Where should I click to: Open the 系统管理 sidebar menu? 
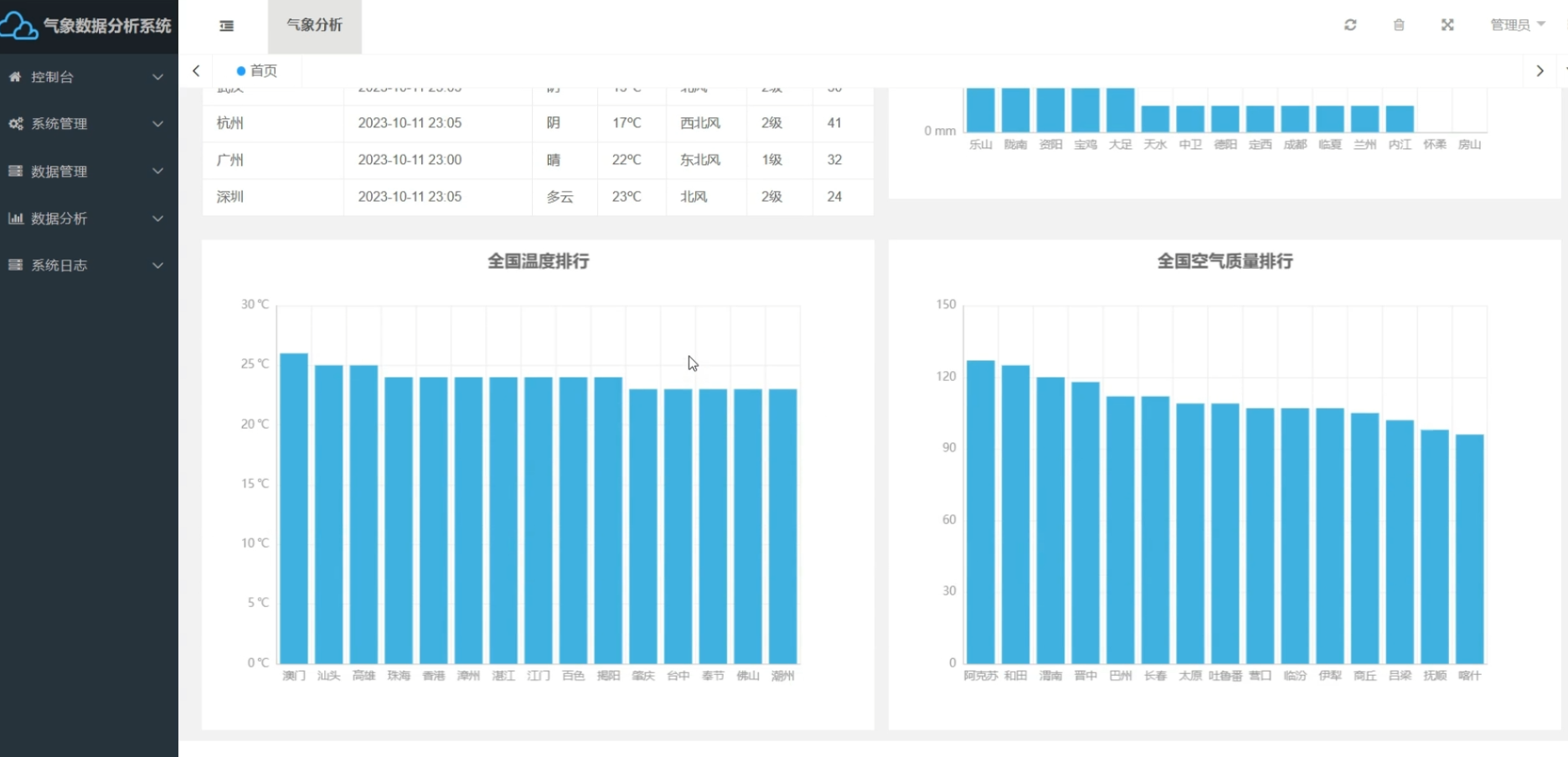pos(89,124)
